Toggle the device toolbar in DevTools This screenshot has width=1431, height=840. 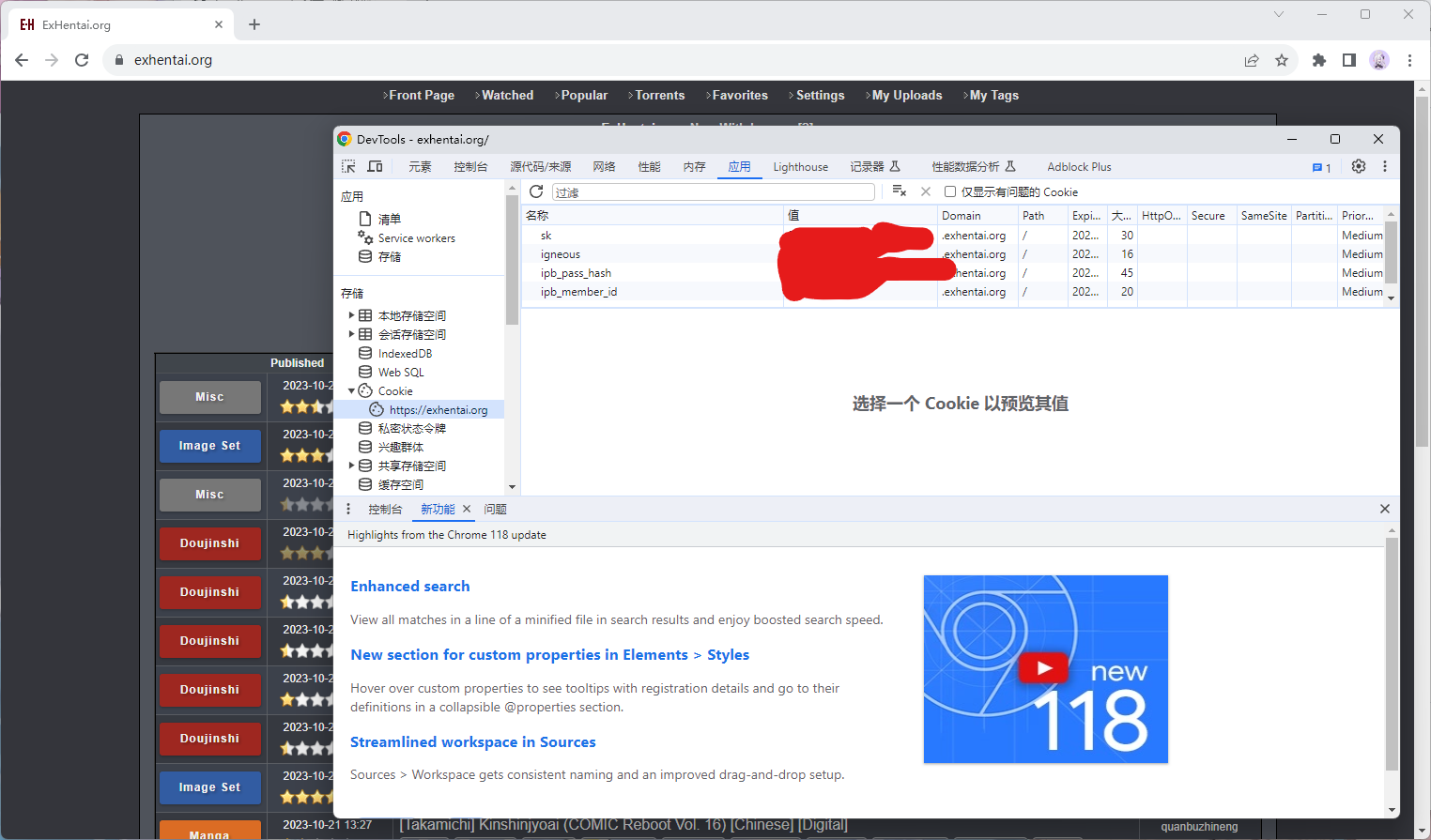pyautogui.click(x=375, y=166)
